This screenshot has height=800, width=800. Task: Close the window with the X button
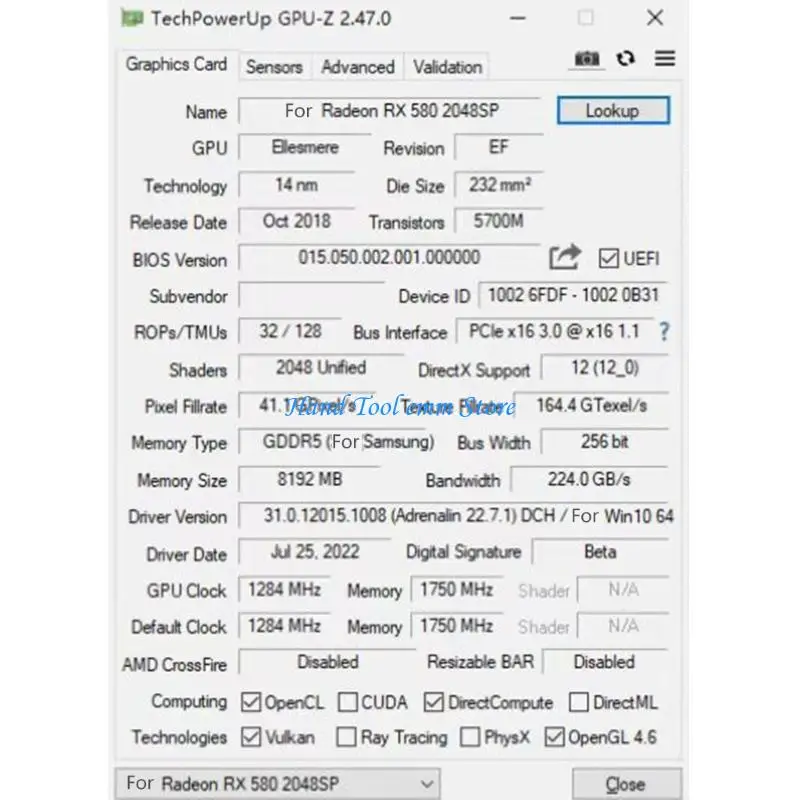(x=655, y=18)
